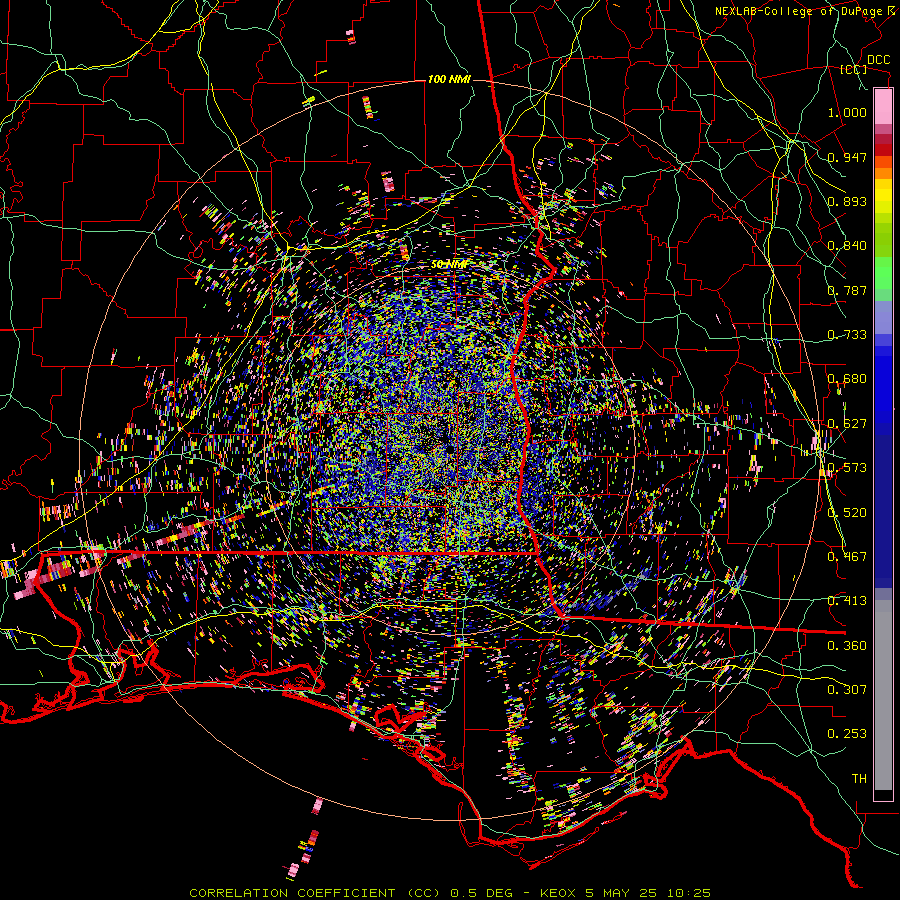Click the 0.840 scale value
The height and width of the screenshot is (900, 900).
[847, 246]
